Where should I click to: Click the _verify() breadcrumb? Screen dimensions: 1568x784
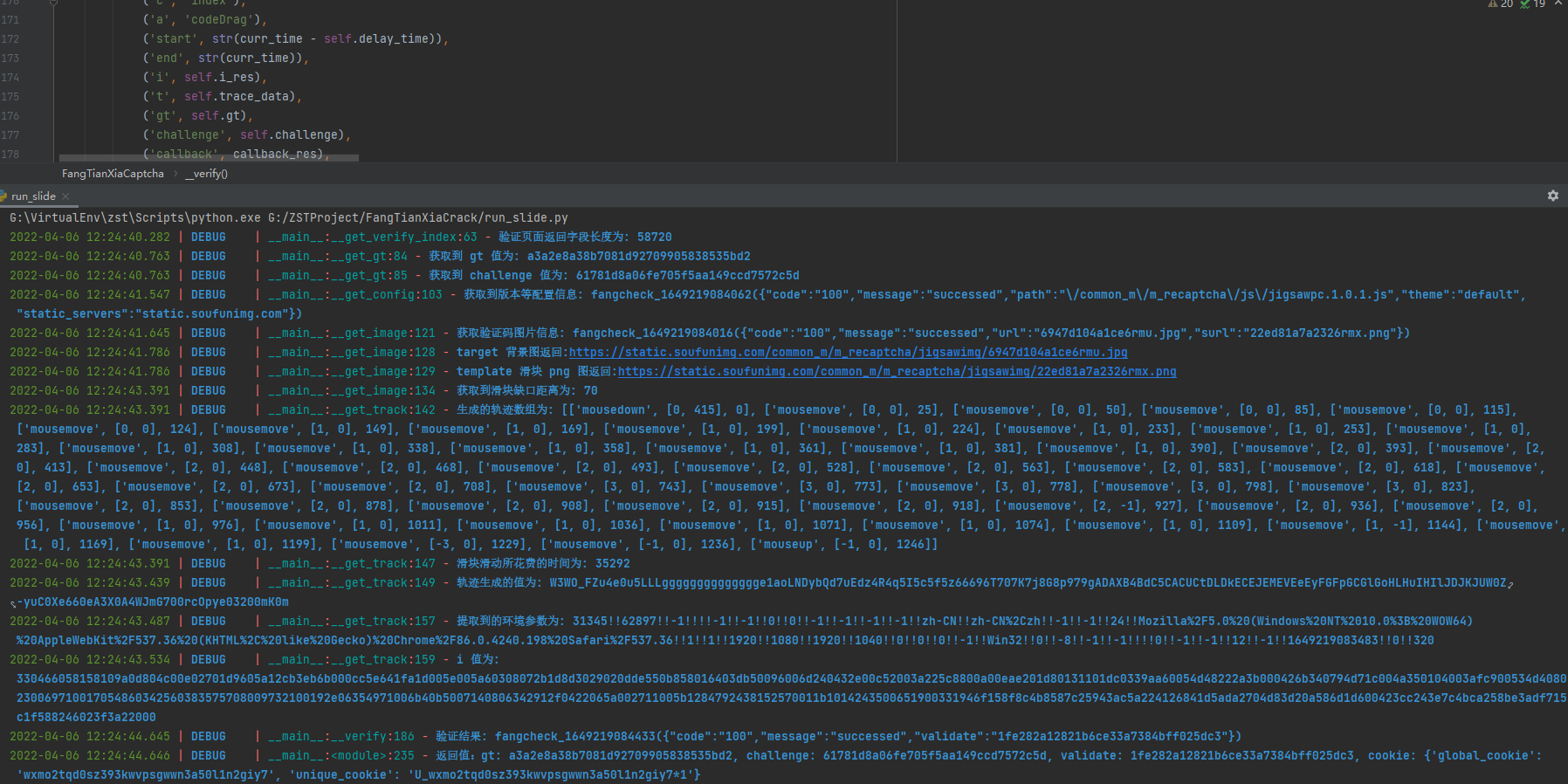tap(206, 174)
